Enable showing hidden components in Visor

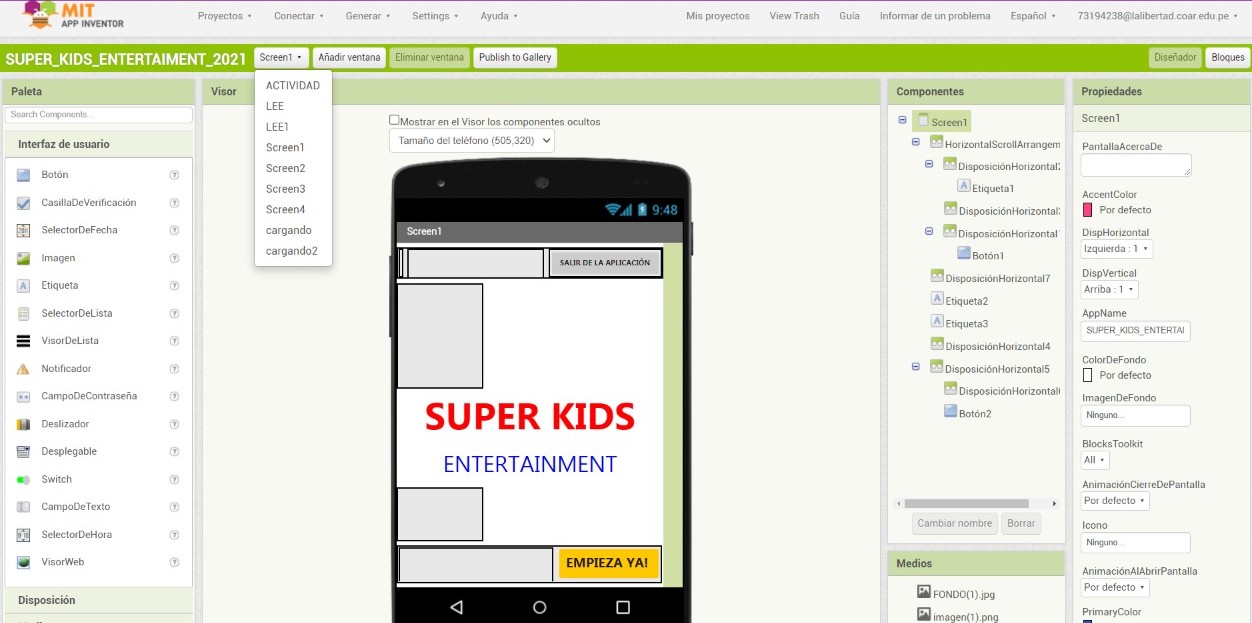(394, 120)
